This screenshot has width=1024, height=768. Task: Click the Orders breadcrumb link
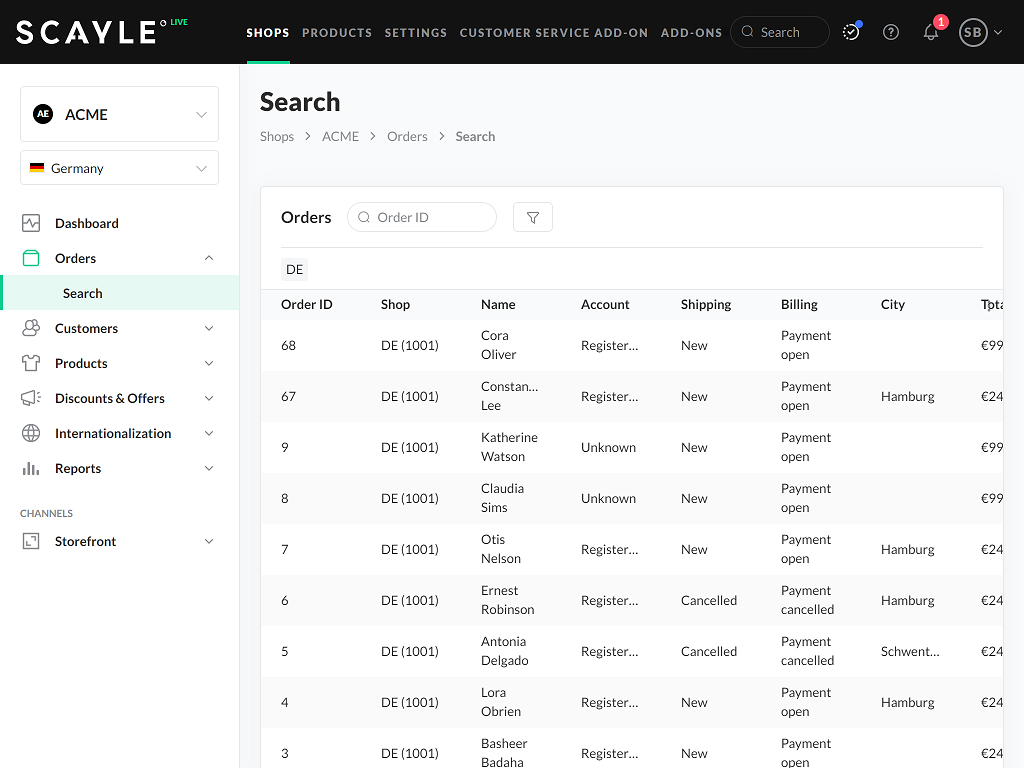point(407,136)
